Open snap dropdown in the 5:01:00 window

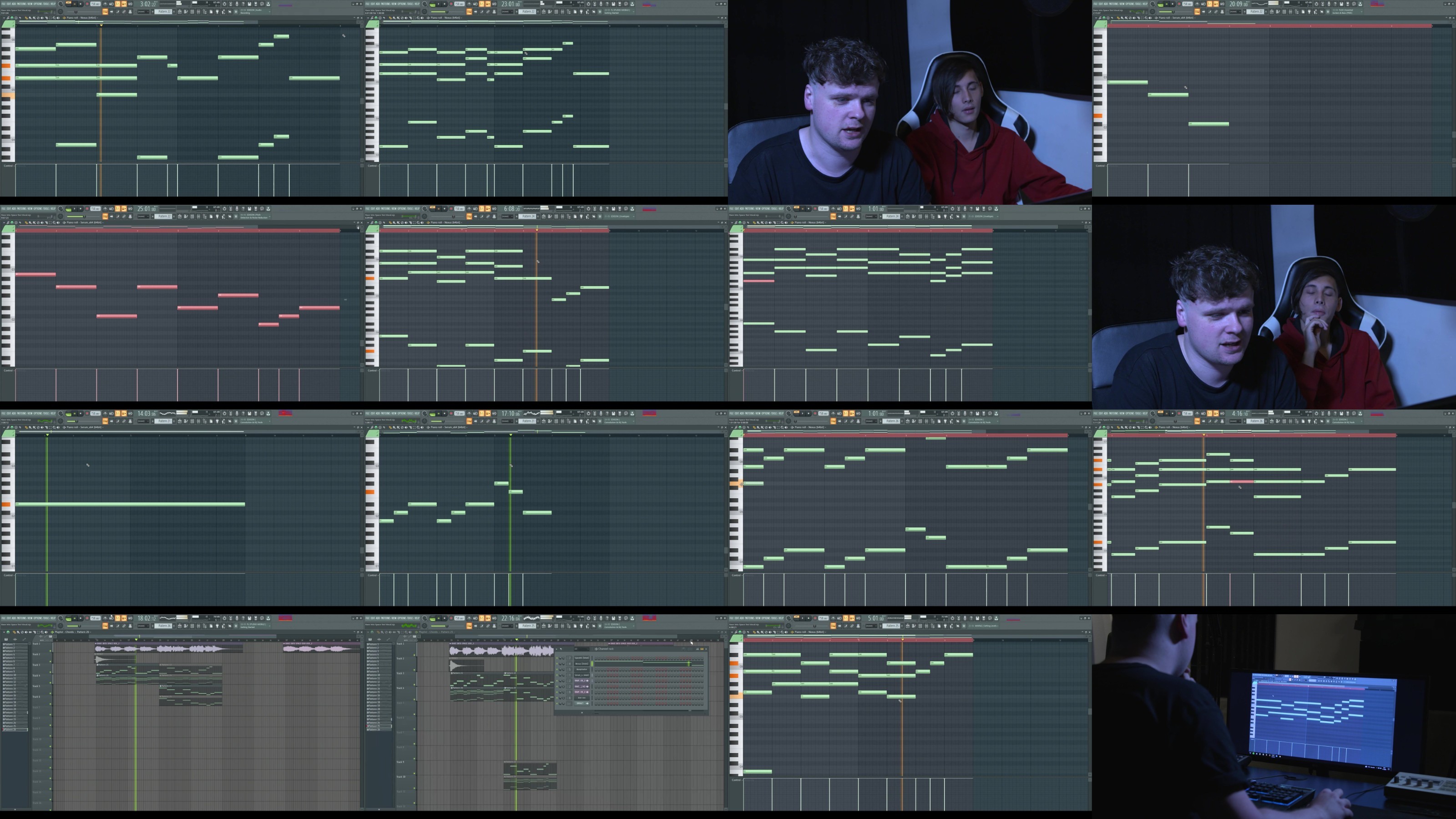pyautogui.click(x=872, y=625)
